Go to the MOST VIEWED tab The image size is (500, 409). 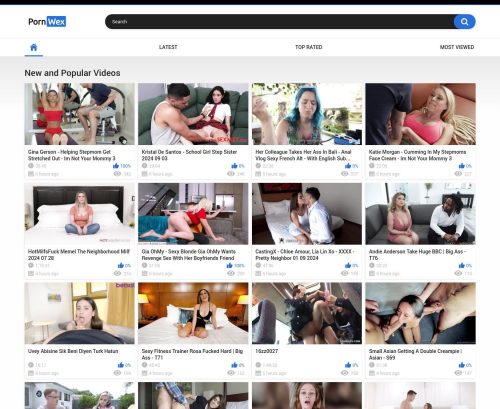coord(457,47)
